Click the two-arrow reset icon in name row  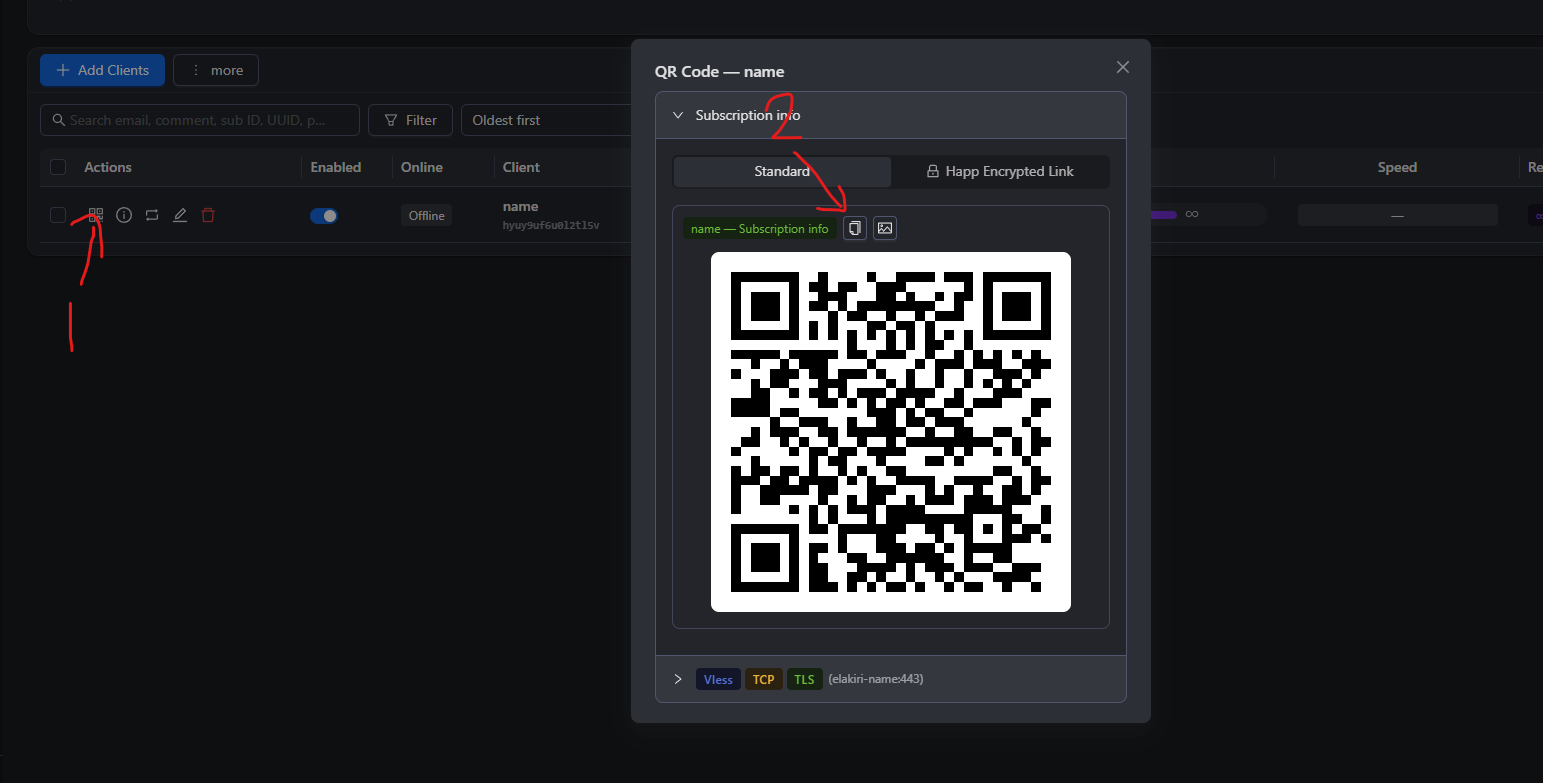[152, 215]
